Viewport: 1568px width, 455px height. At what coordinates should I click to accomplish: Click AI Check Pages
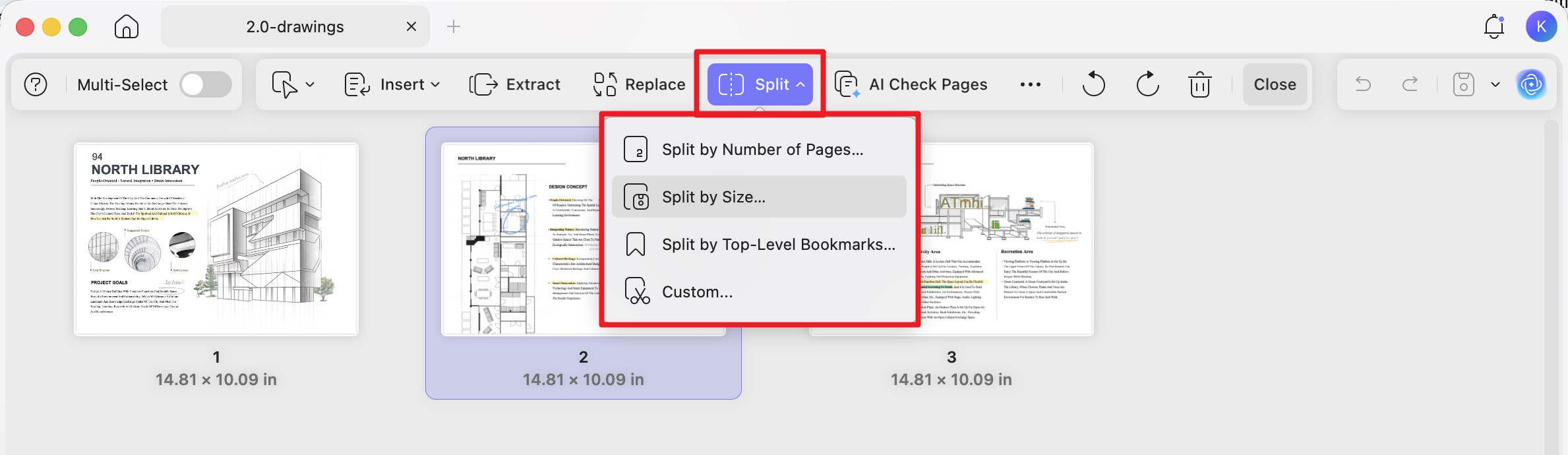(x=911, y=84)
